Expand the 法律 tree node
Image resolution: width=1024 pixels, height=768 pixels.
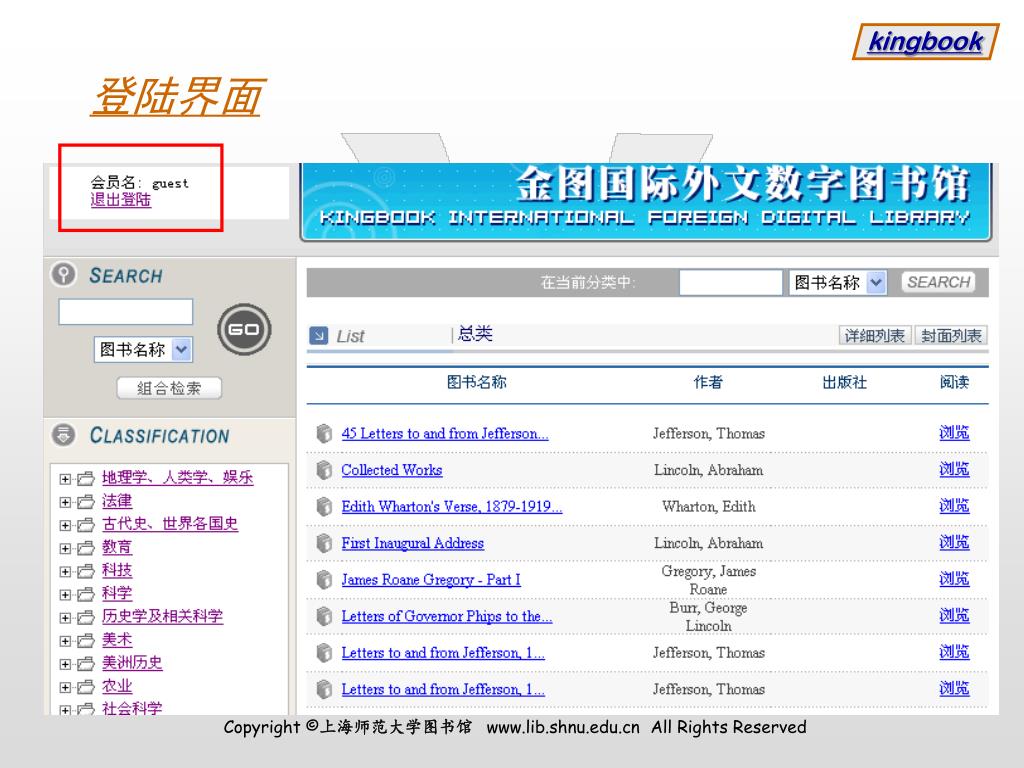coord(65,502)
